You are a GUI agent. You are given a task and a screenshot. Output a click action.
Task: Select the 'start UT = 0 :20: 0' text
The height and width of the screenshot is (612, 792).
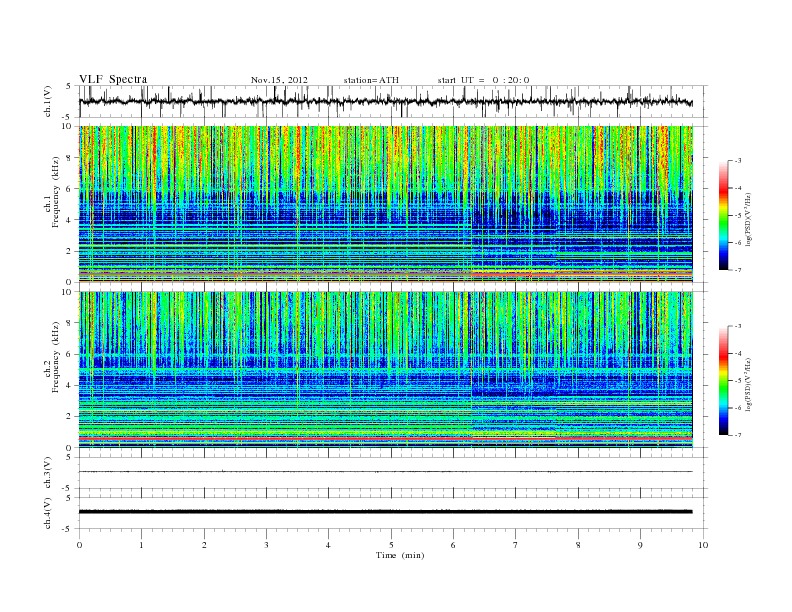[483, 80]
